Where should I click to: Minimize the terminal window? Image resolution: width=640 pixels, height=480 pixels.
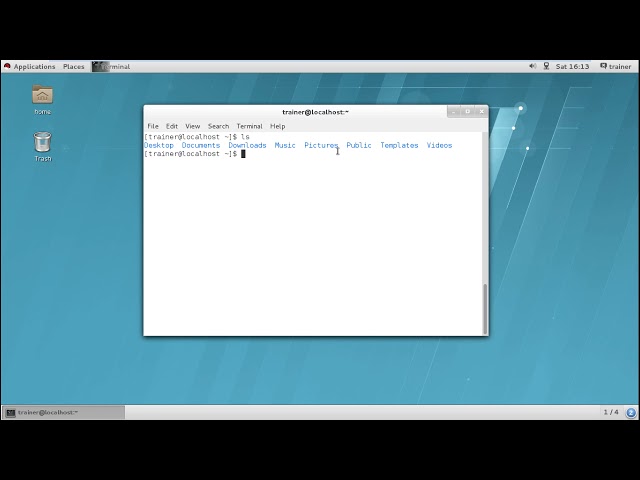tap(454, 111)
